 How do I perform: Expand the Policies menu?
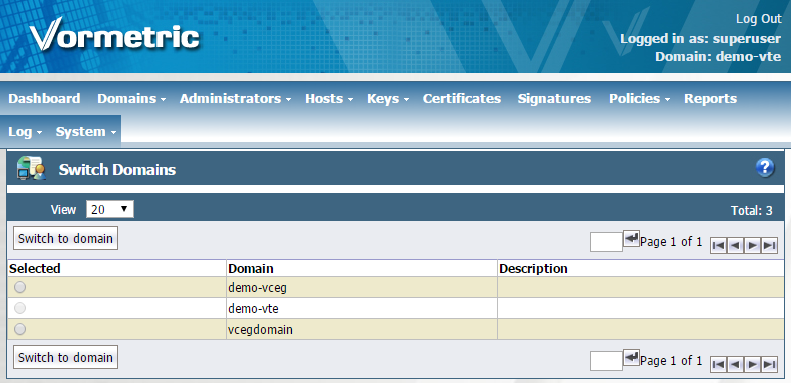coord(639,98)
